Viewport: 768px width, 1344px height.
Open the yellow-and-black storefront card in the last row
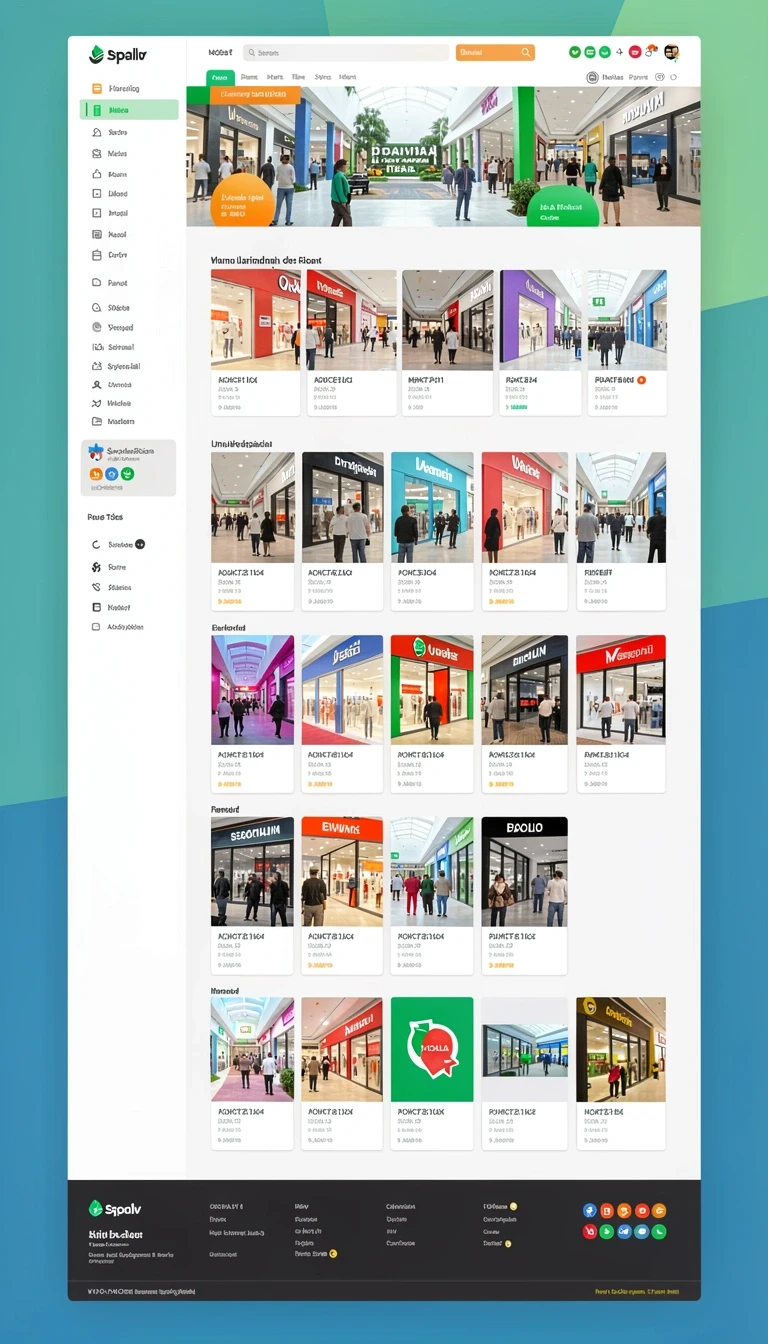[621, 1073]
